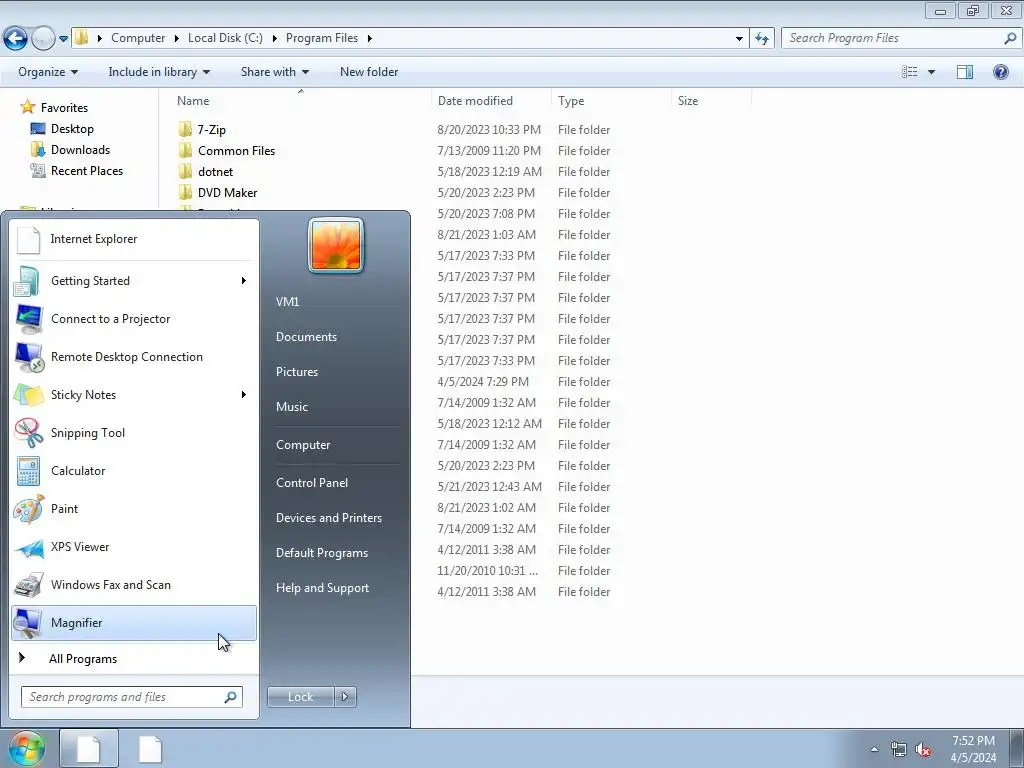Open Control Panel

click(312, 483)
